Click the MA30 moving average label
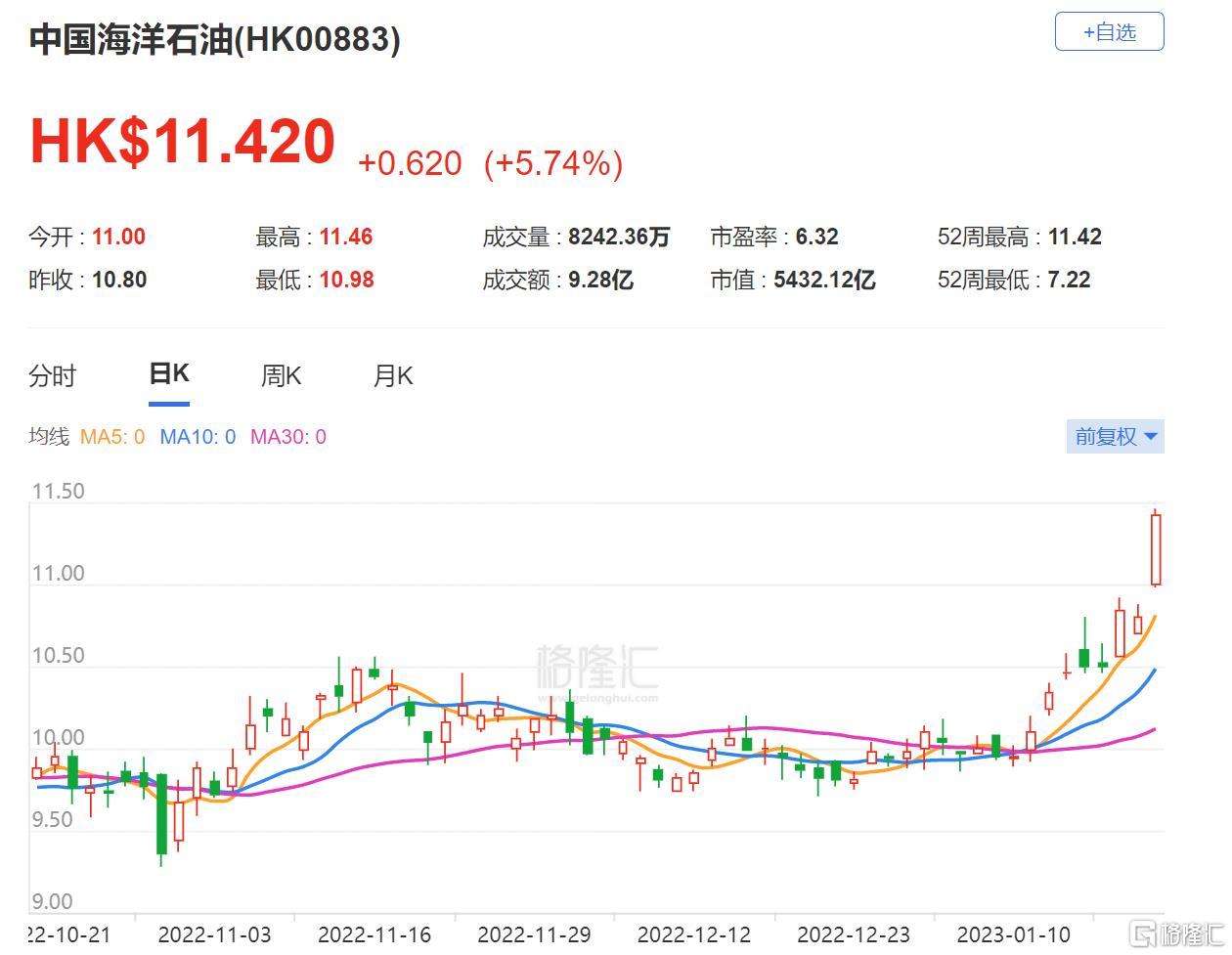The height and width of the screenshot is (955, 1232). [x=288, y=437]
